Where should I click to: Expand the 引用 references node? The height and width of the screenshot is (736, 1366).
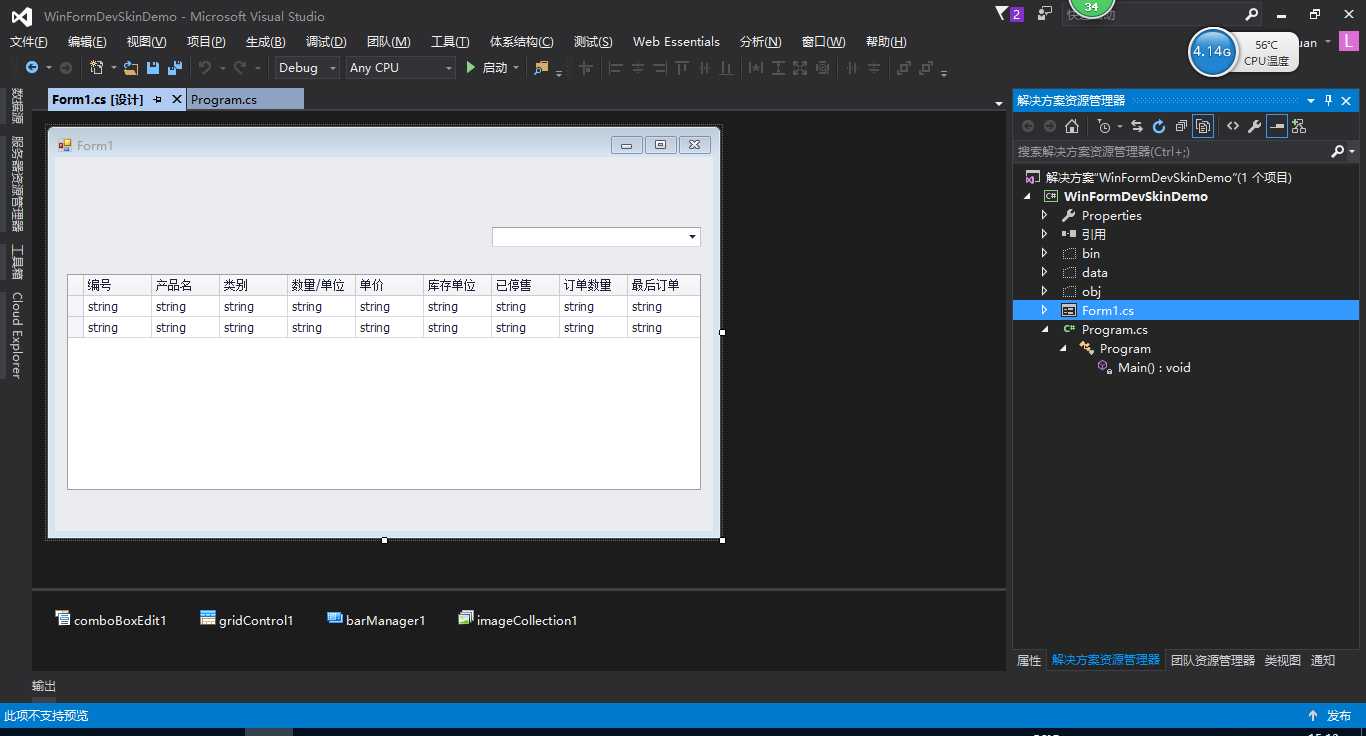(x=1045, y=234)
